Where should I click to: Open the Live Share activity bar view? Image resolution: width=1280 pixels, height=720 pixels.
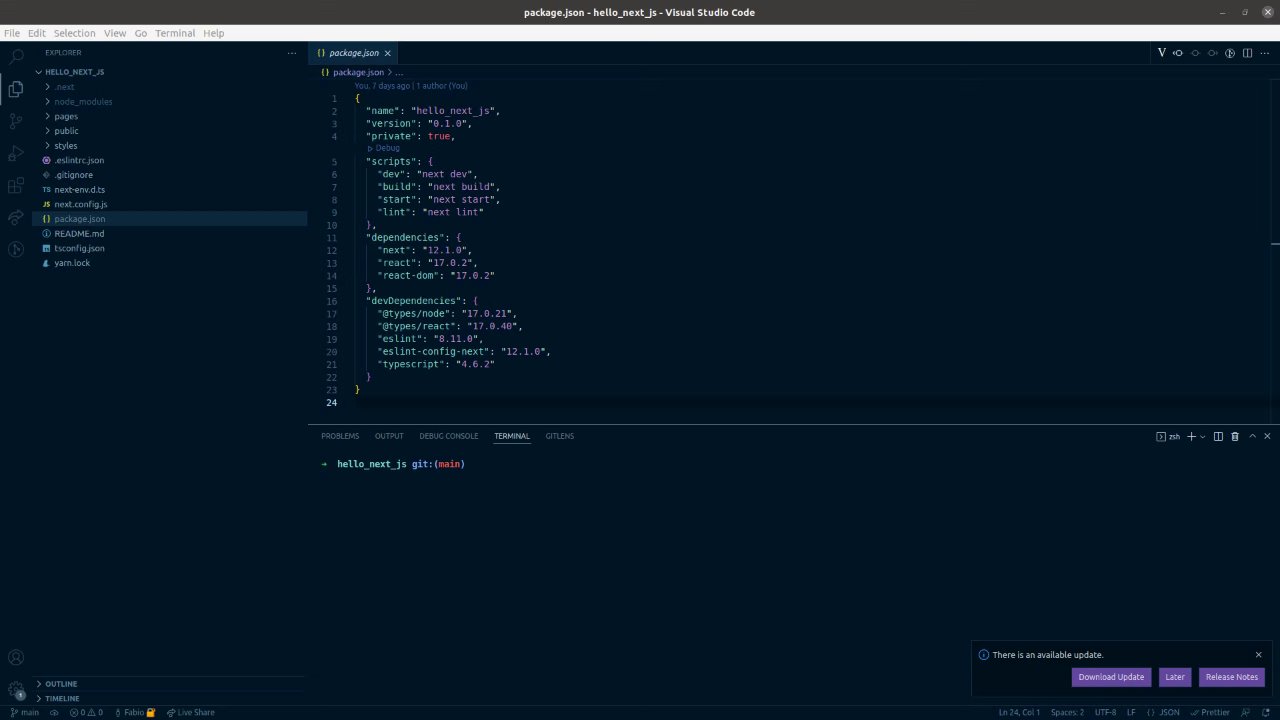[16, 217]
